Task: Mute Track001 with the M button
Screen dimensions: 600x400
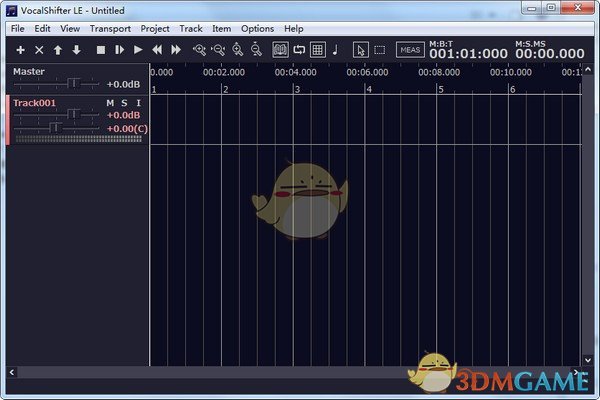Action: tap(110, 103)
